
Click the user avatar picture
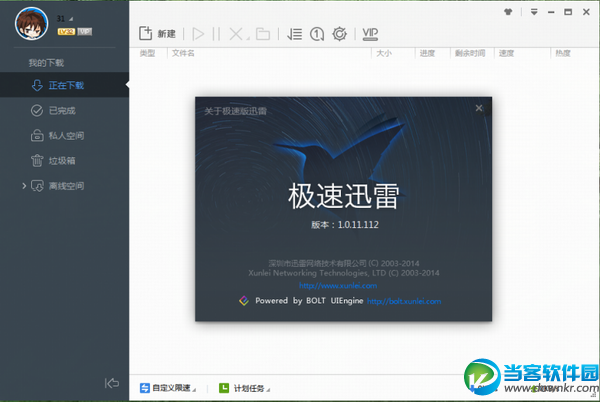(x=31, y=23)
